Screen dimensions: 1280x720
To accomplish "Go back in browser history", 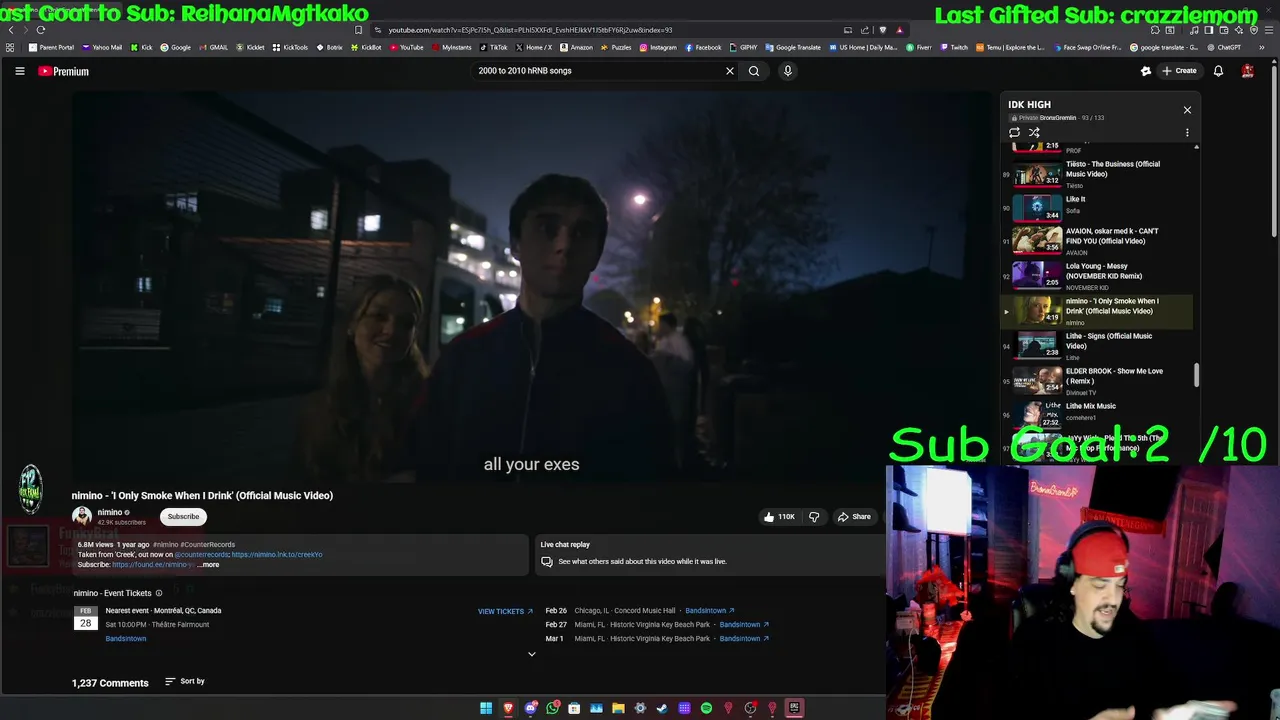I will pos(11,30).
